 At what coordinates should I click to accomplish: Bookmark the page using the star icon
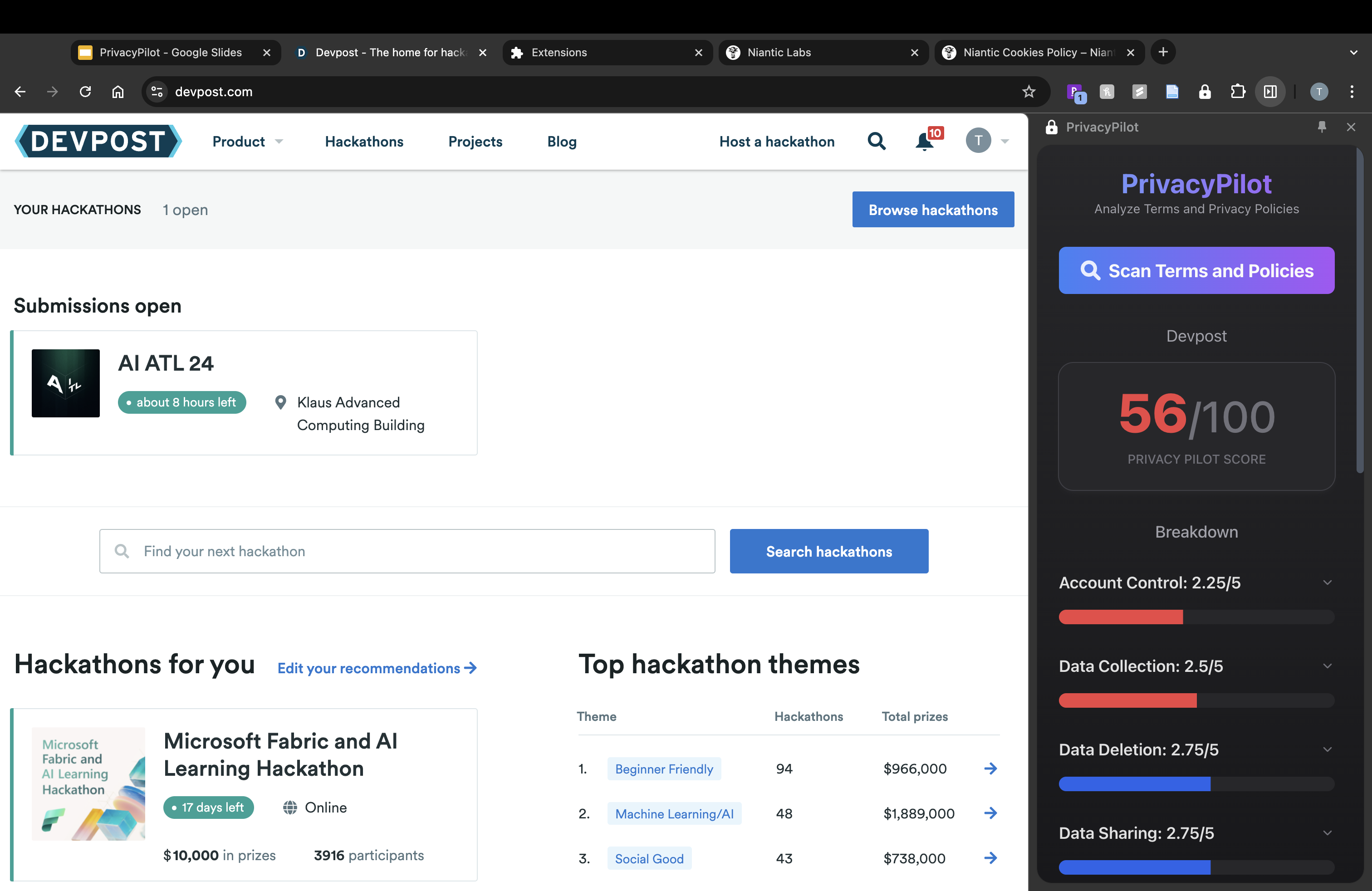click(1029, 92)
